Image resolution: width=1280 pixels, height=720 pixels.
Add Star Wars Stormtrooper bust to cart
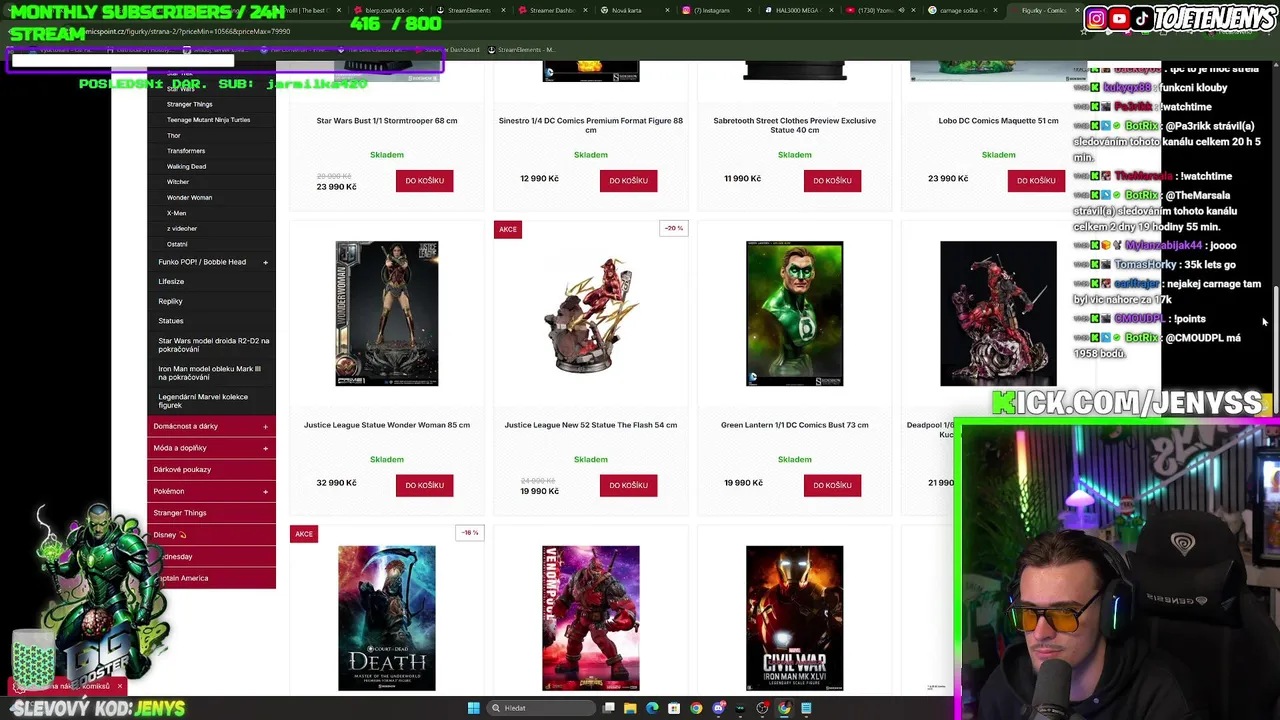click(x=424, y=181)
